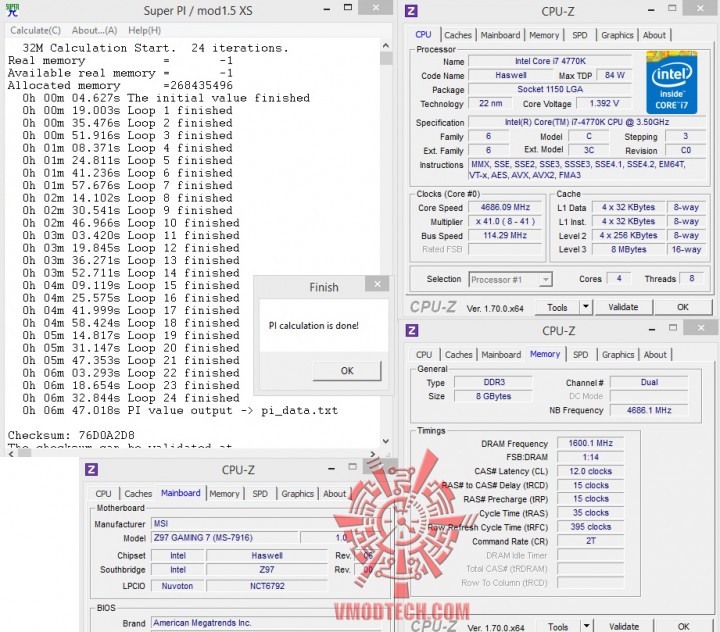
Task: Click Tools button in top CPU-Z window
Action: (x=557, y=307)
